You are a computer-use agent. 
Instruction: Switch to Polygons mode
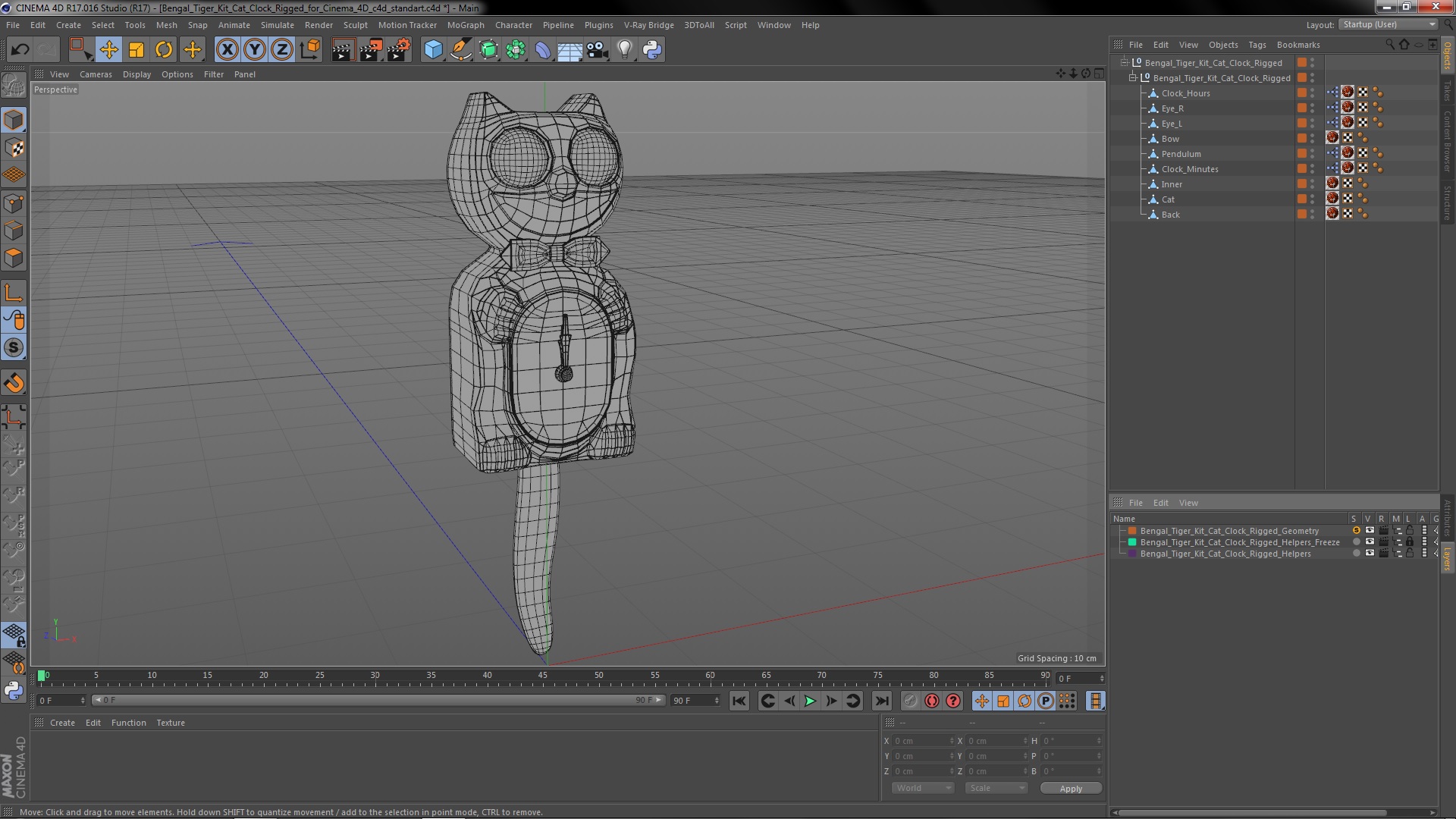(x=14, y=258)
